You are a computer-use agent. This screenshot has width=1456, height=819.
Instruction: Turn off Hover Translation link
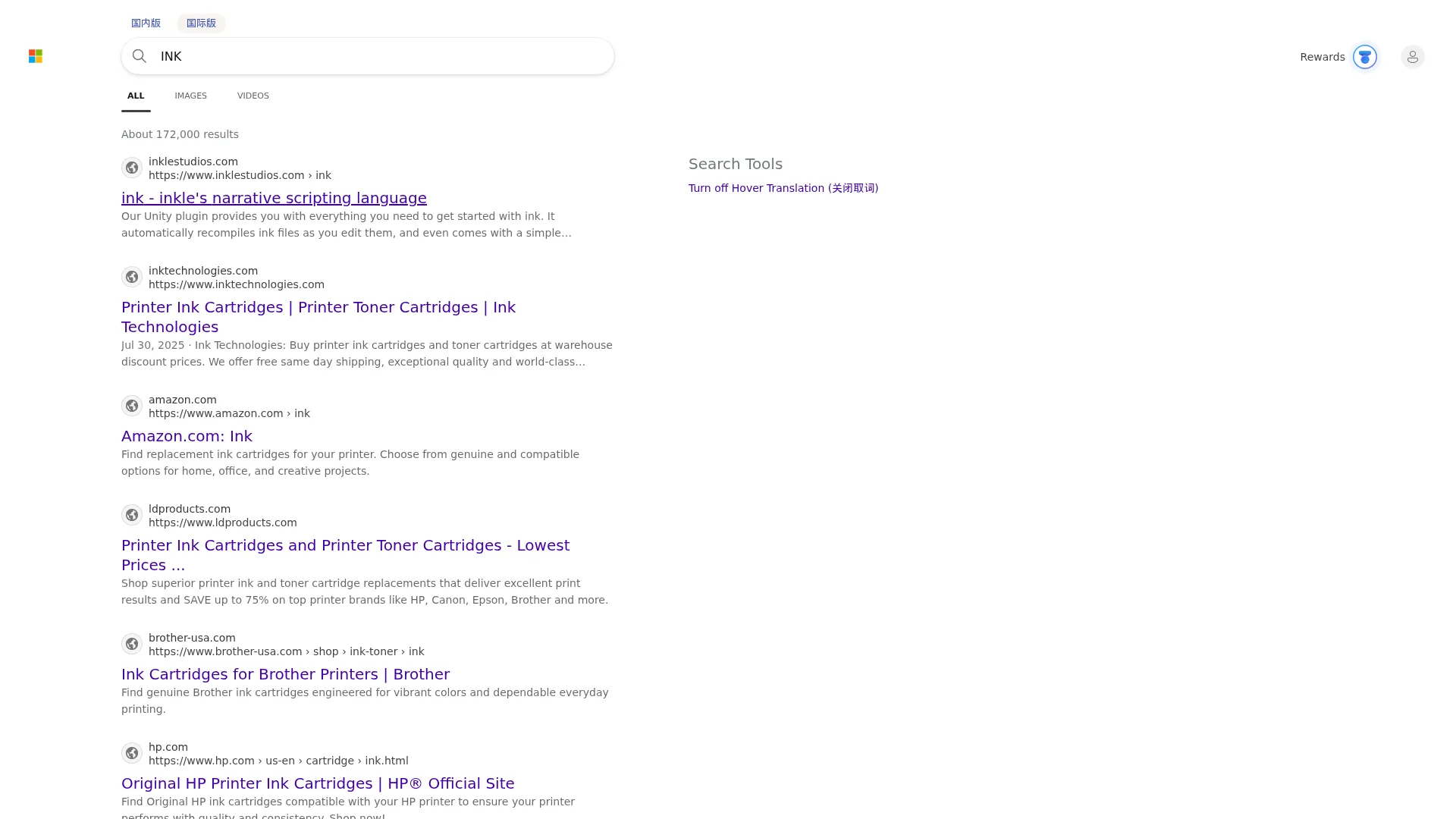click(x=783, y=188)
